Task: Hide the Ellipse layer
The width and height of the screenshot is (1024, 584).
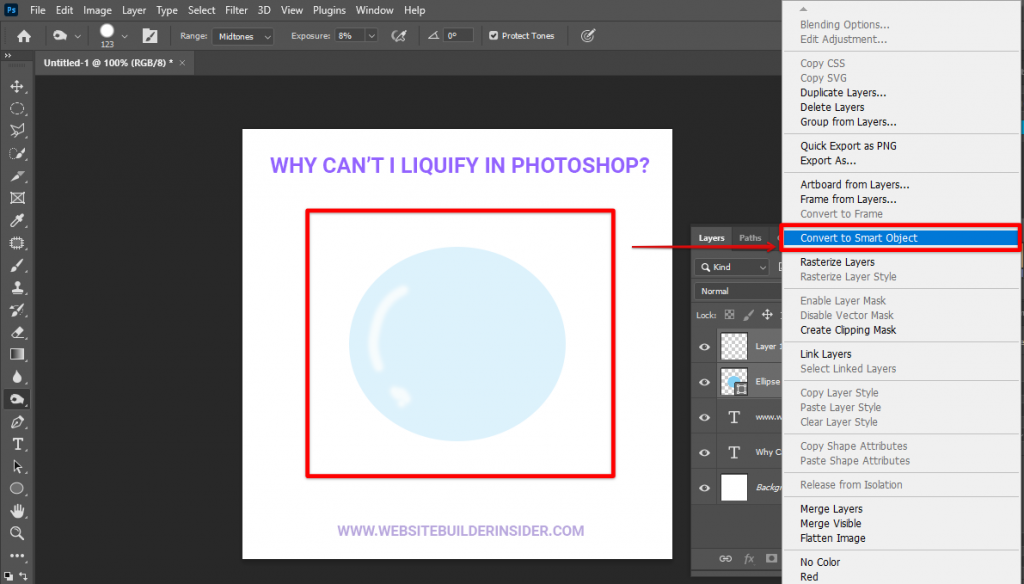Action: coord(705,381)
